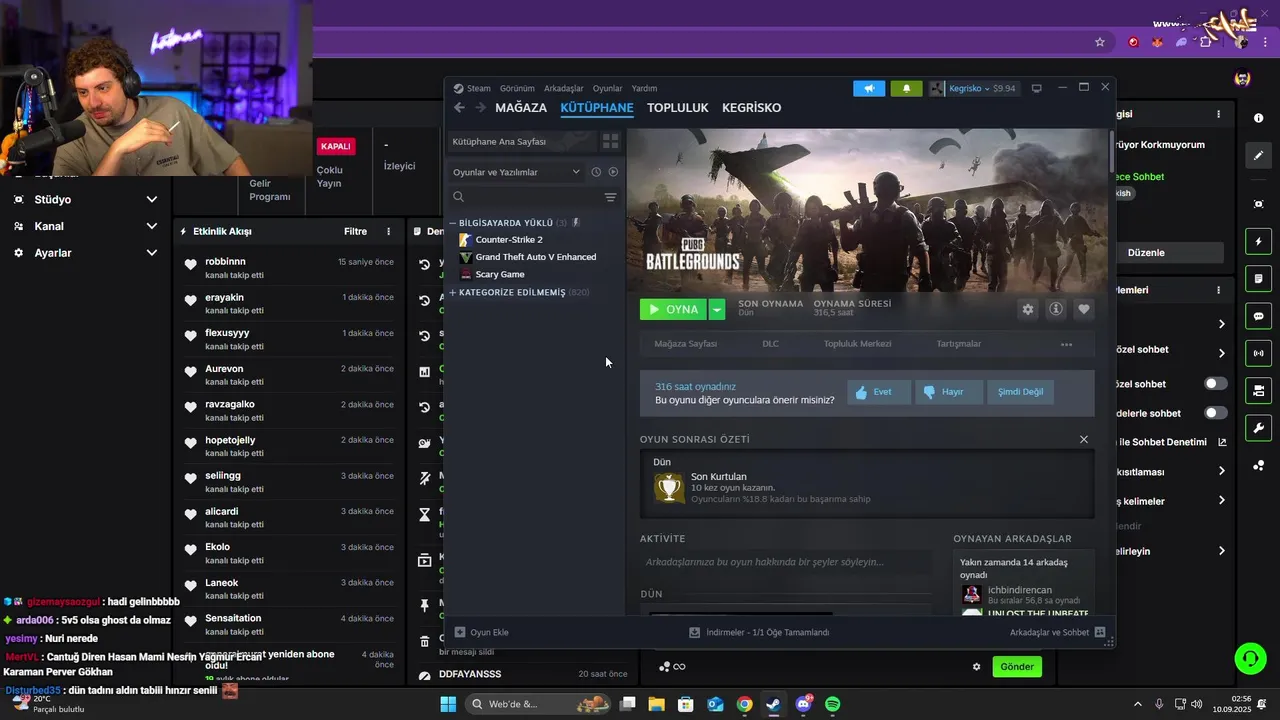Click the pencil edit icon in Twitch sidebar
The image size is (1280, 720).
click(x=1258, y=155)
